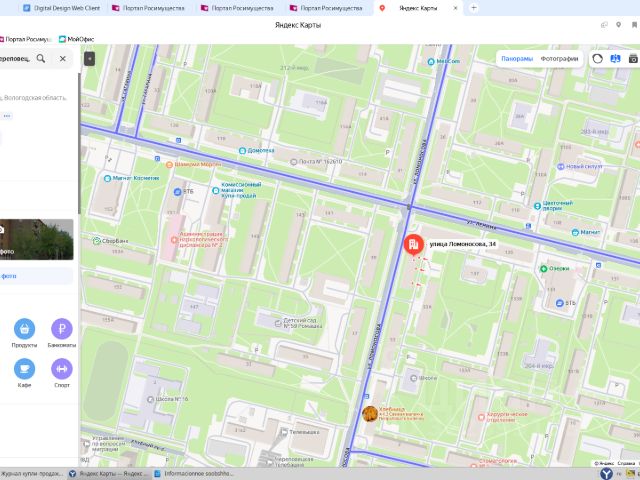Click the Почта № 162610 map label

(316, 162)
